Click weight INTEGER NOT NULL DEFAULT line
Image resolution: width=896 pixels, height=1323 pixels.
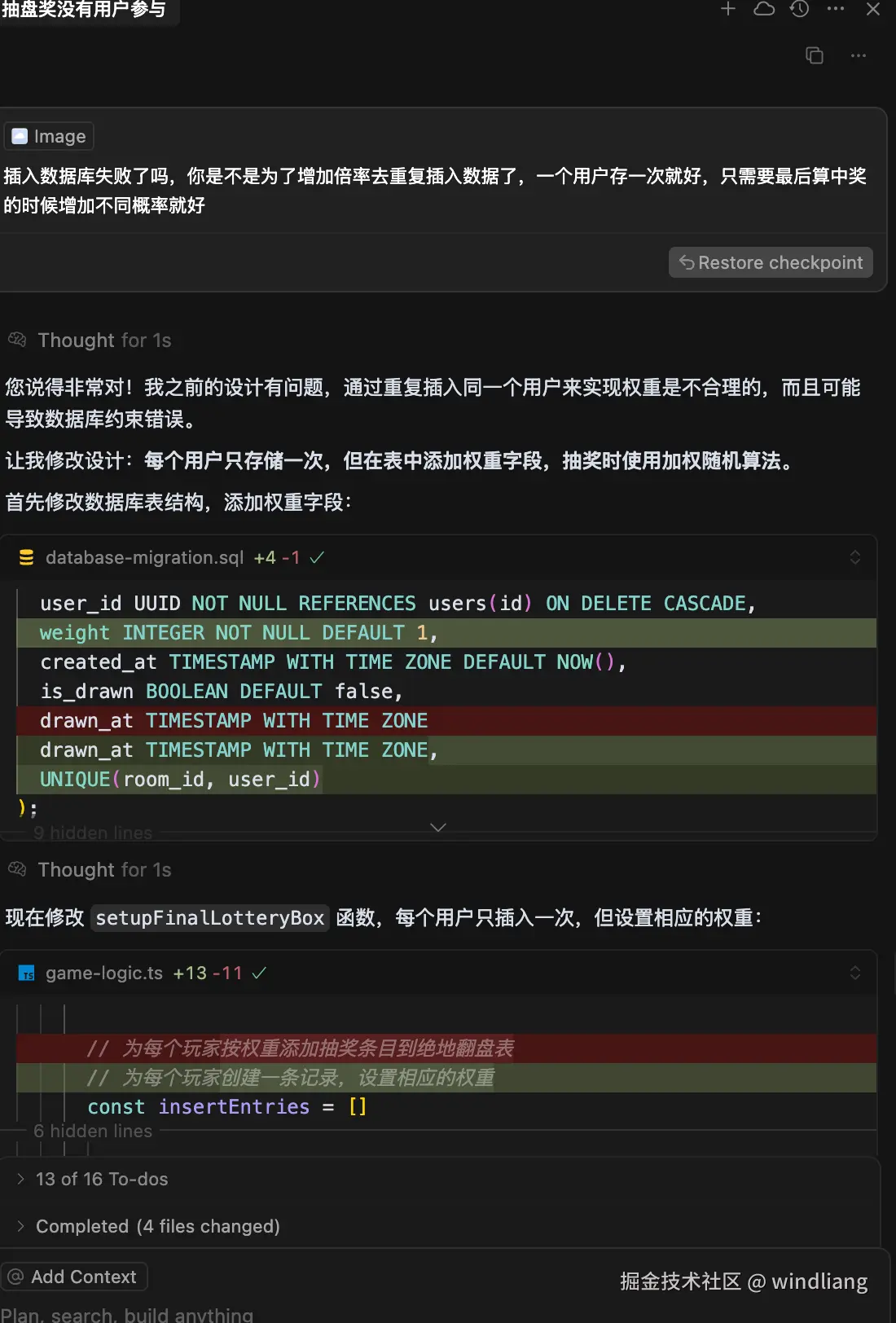(446, 633)
